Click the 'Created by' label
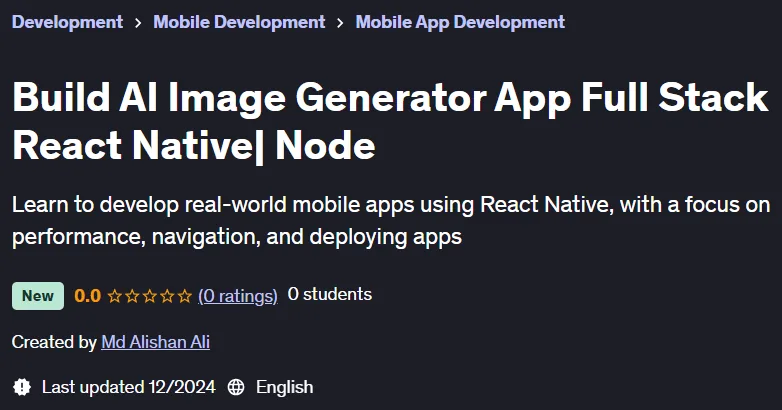The height and width of the screenshot is (410, 782). pos(54,342)
